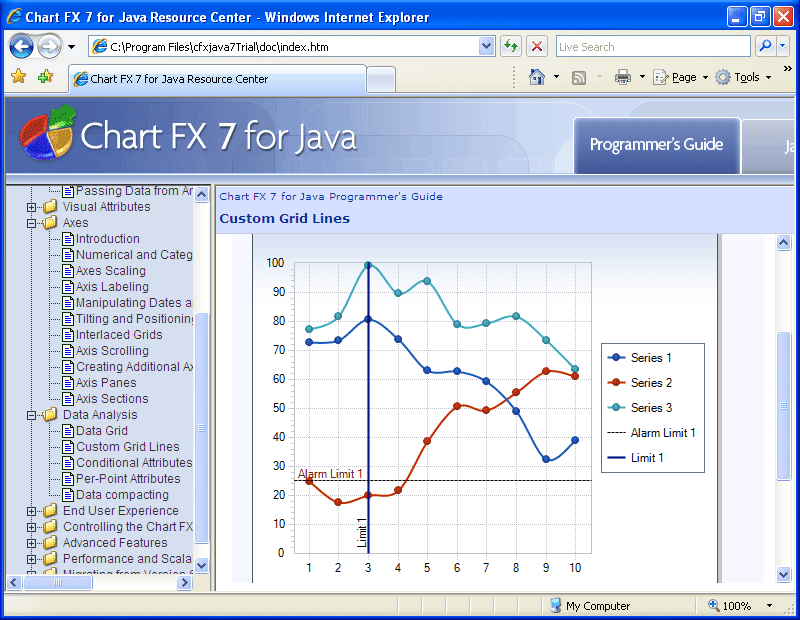Open the Introduction topic under Axes
The image size is (800, 620).
108,239
